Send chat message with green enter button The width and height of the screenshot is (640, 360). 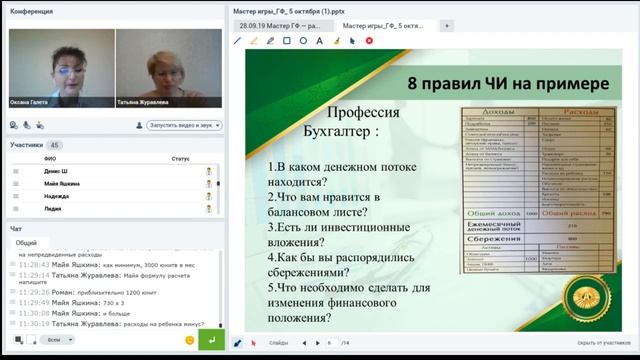tap(211, 340)
